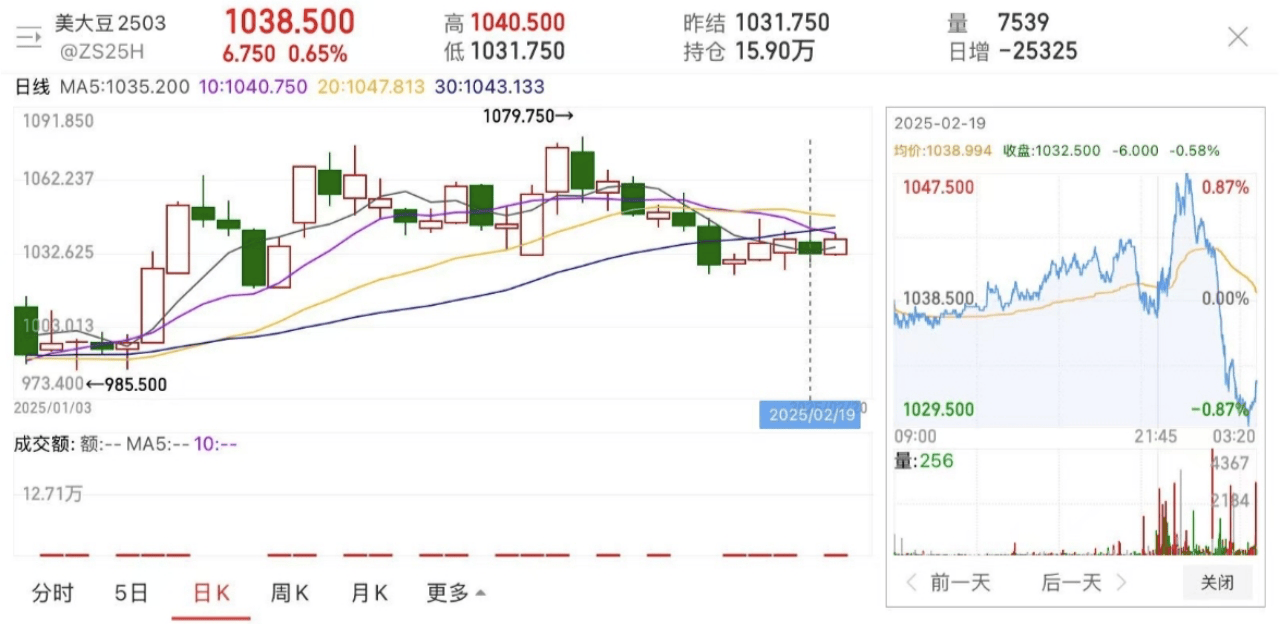Click the 2025/02/19 date marker on chart
Image resolution: width=1280 pixels, height=624 pixels.
click(x=810, y=415)
